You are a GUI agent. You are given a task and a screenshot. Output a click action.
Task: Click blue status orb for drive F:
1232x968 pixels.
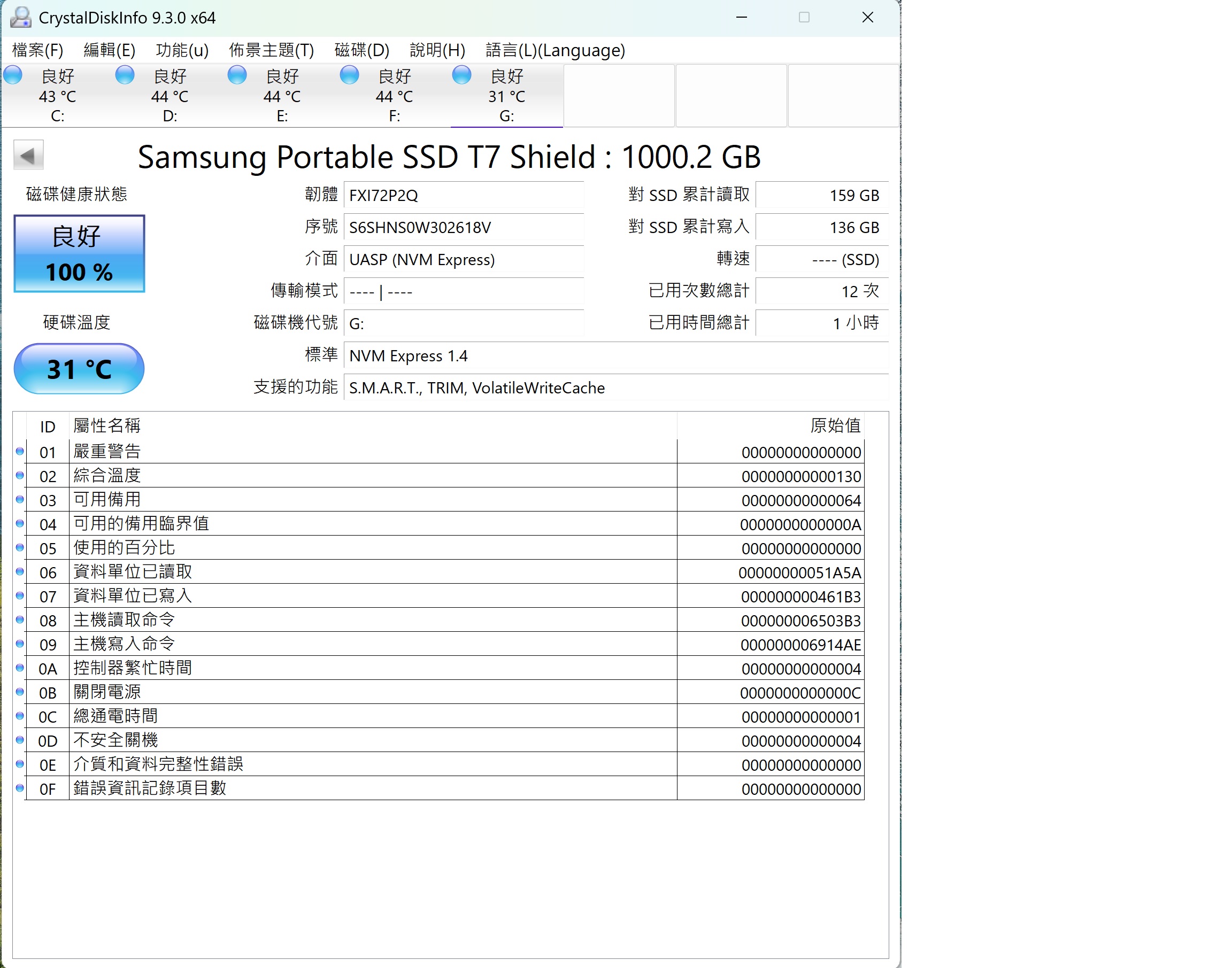tap(349, 75)
